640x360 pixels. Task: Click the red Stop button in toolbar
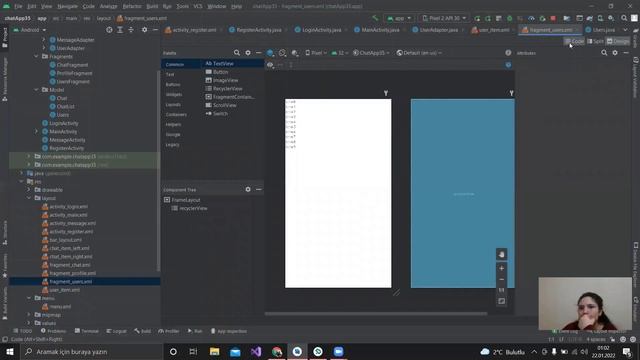(553, 18)
